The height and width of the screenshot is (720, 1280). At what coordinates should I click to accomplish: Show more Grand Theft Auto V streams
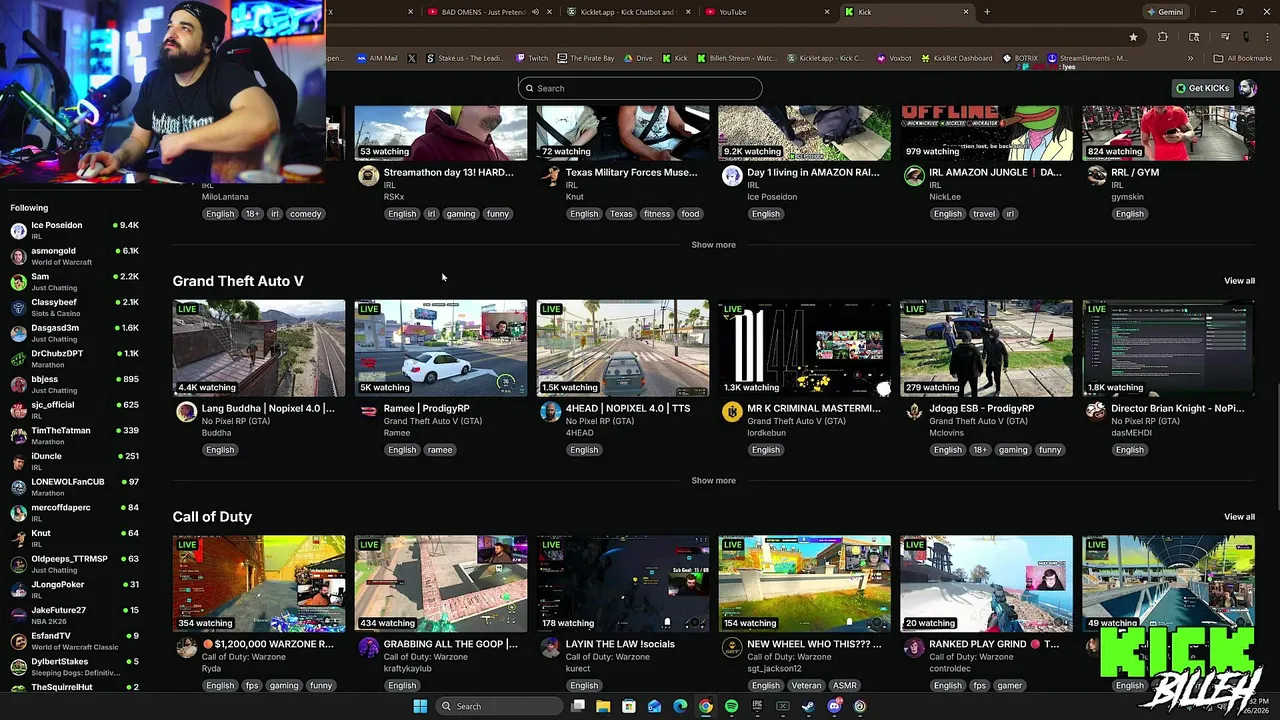pyautogui.click(x=713, y=481)
